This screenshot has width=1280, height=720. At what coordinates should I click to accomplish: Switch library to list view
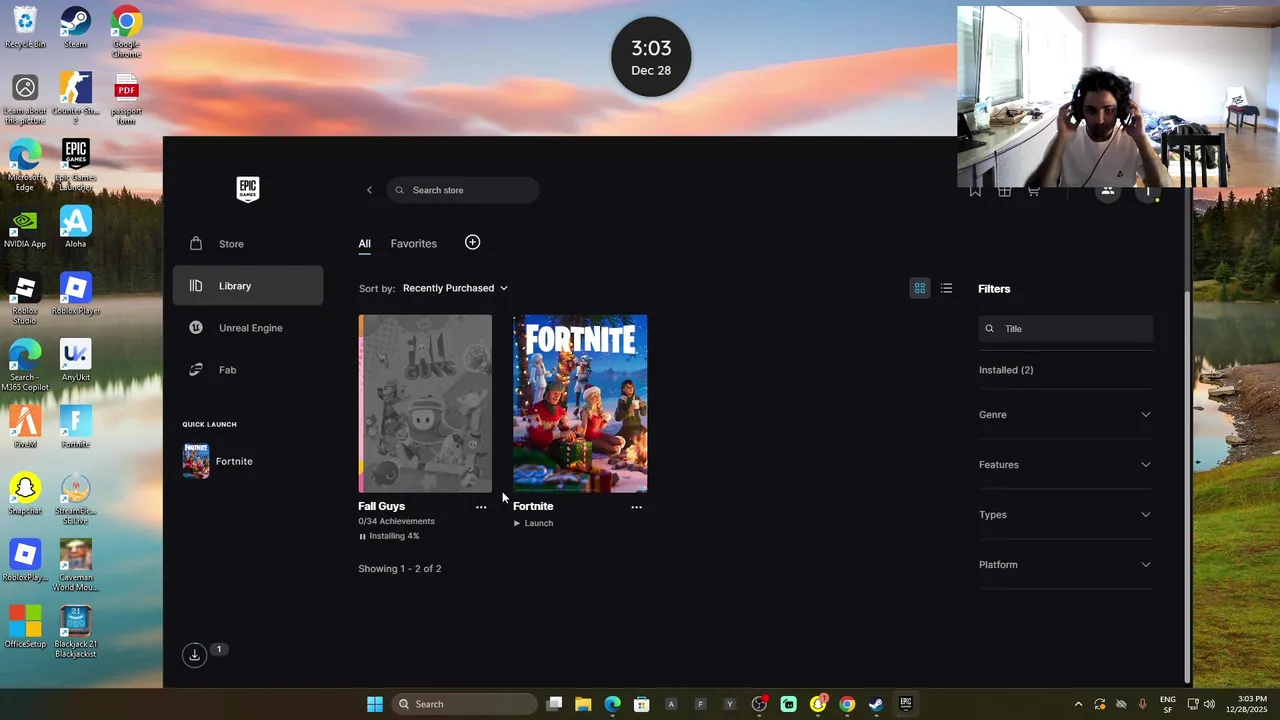tap(946, 288)
